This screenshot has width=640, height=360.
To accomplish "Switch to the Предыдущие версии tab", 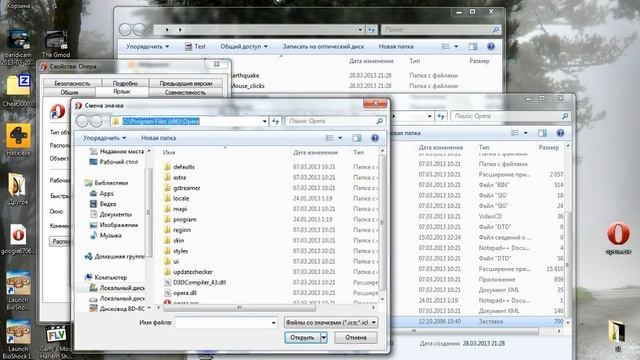I will [x=186, y=83].
